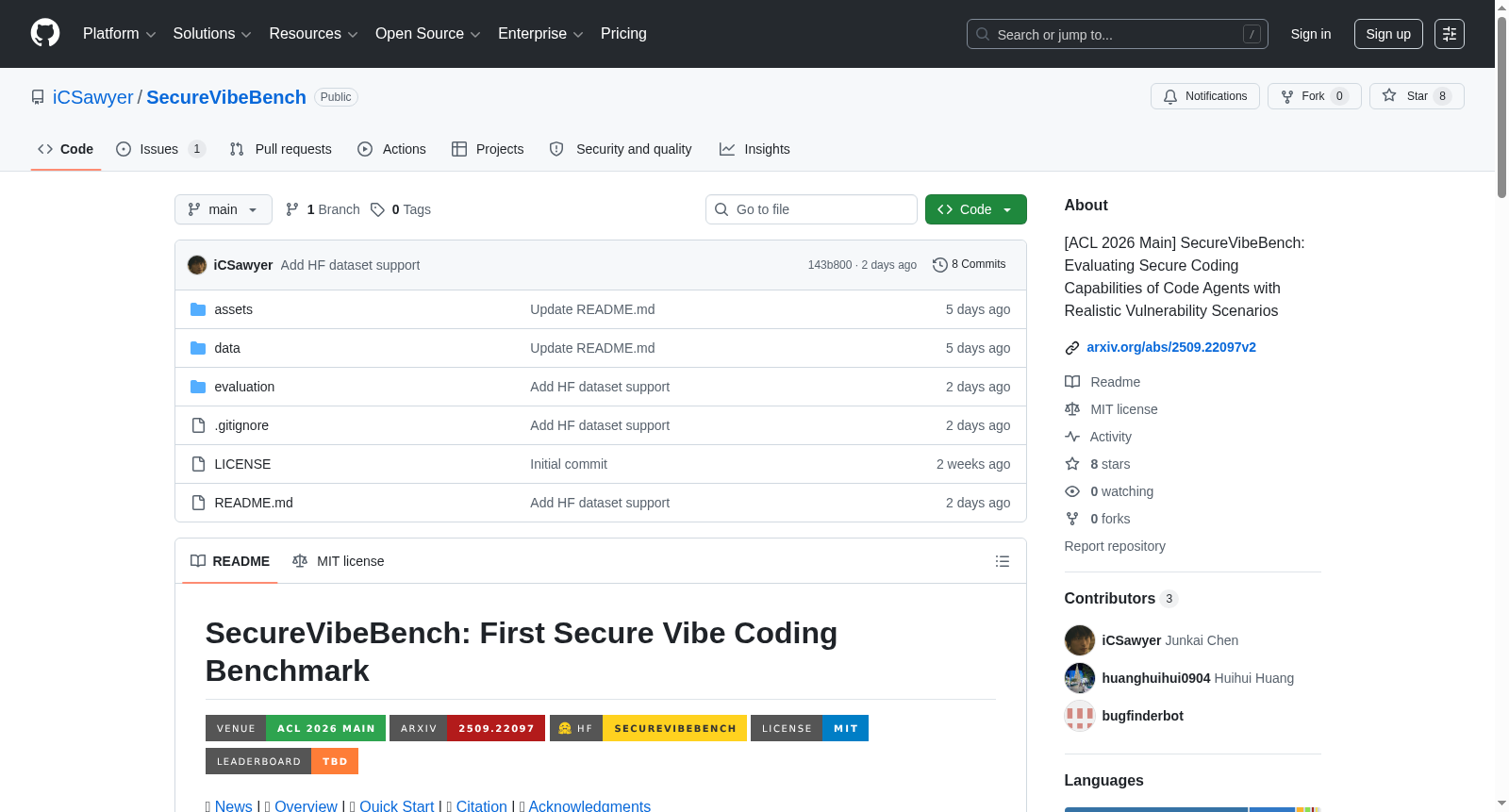The image size is (1509, 812).
Task: Click the LICENSE file icon
Action: tap(198, 464)
